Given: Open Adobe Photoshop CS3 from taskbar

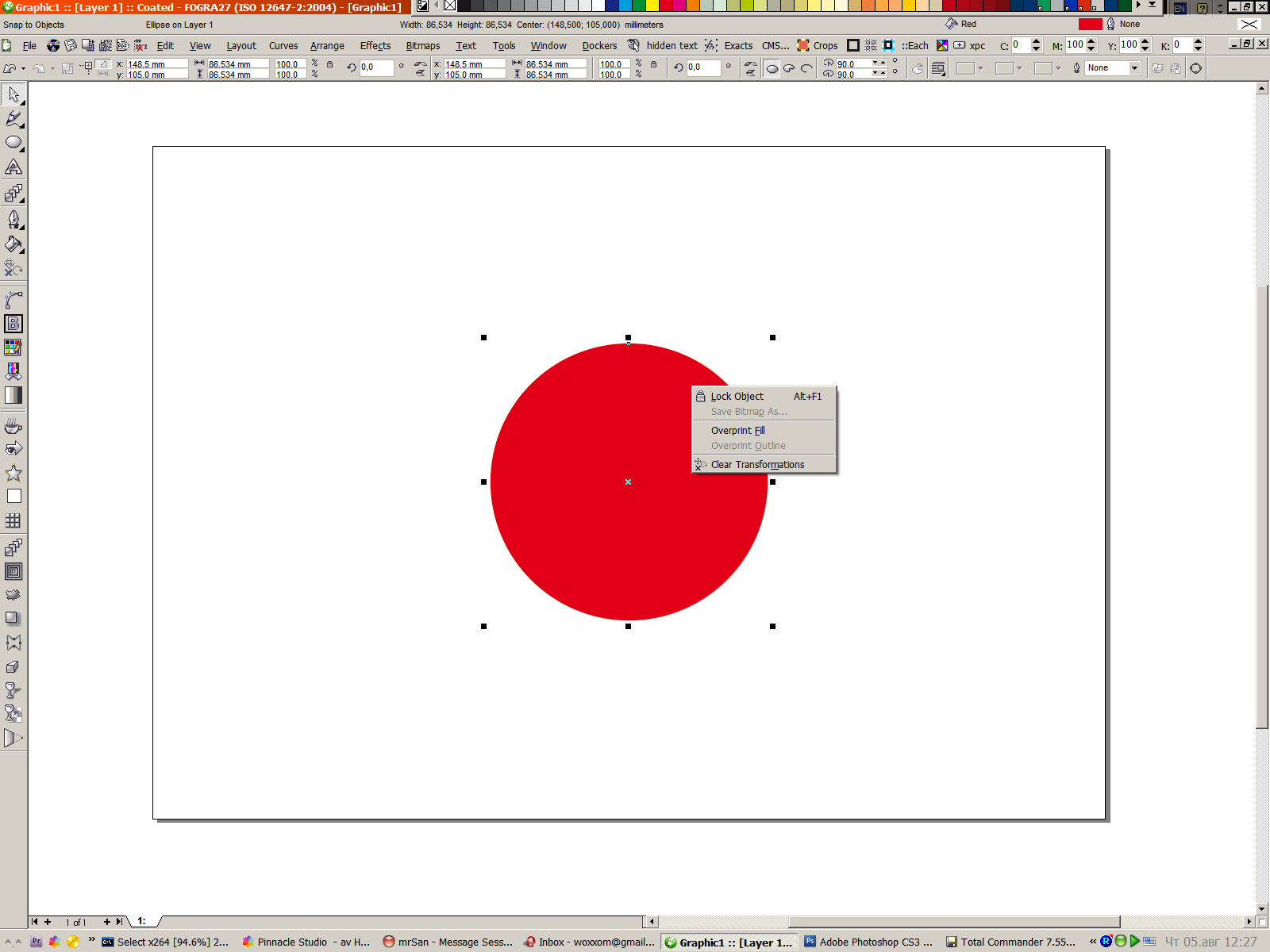Looking at the screenshot, I should (870, 942).
